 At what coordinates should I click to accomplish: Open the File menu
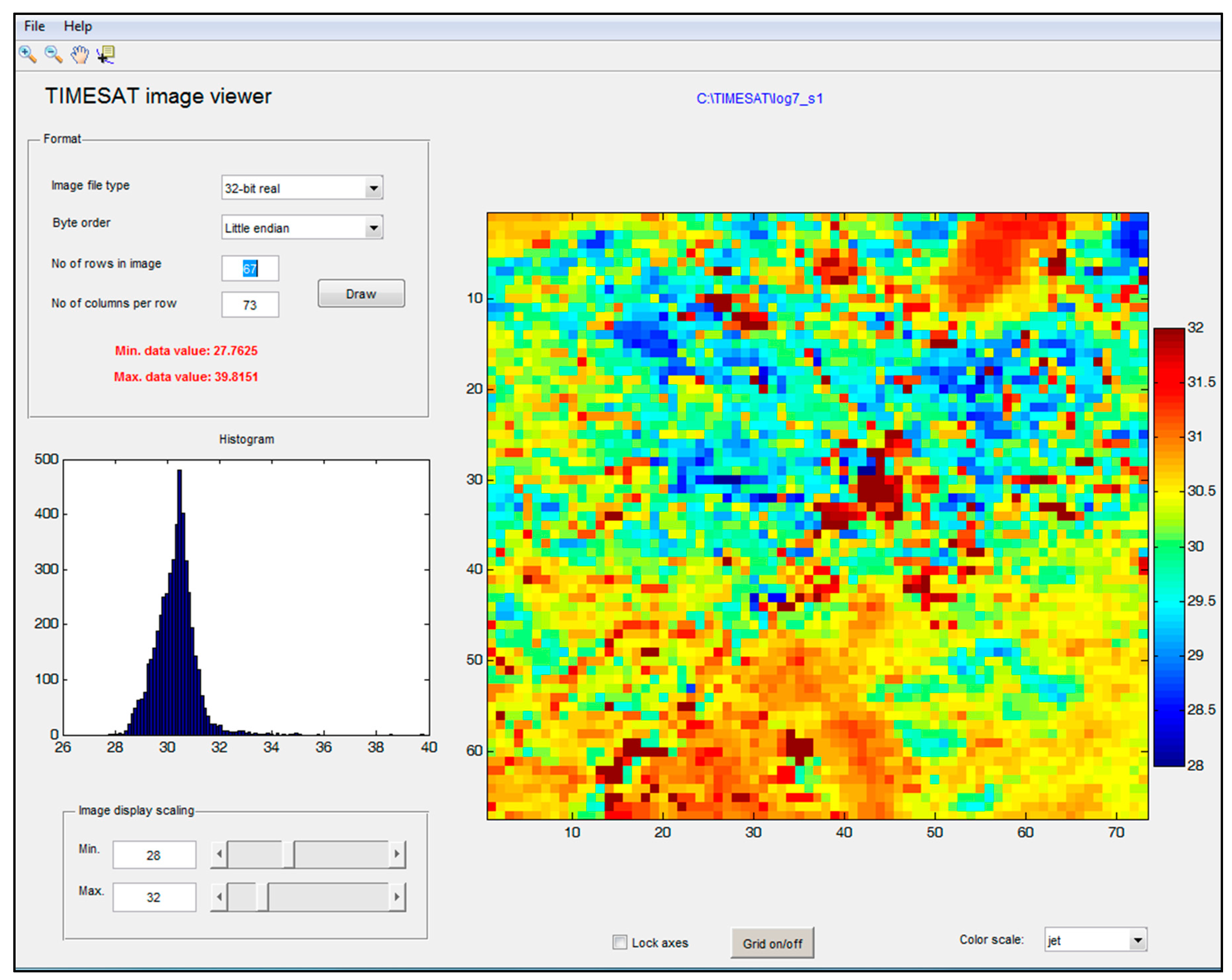pyautogui.click(x=34, y=26)
